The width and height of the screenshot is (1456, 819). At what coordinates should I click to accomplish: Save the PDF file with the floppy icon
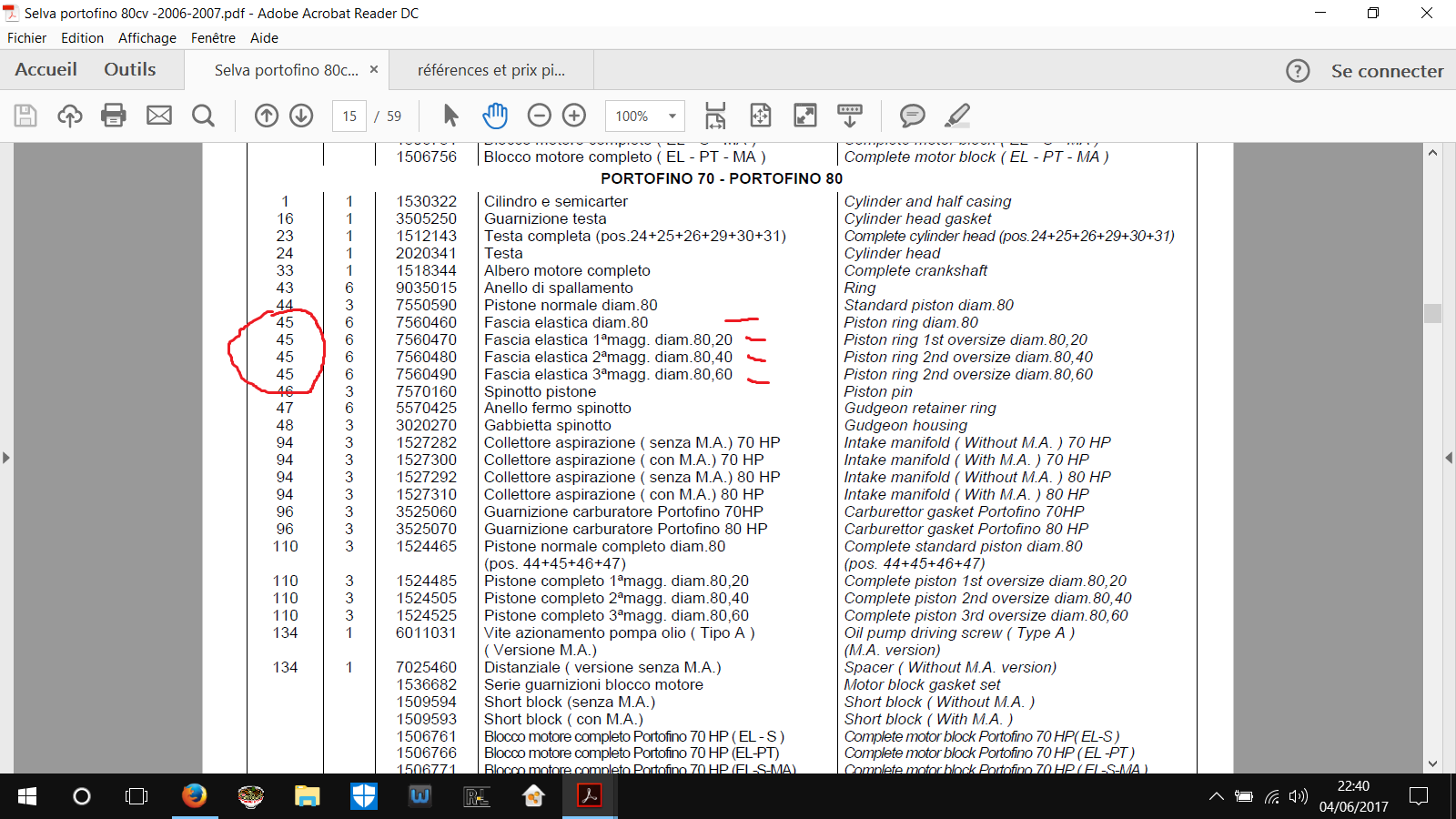(25, 116)
